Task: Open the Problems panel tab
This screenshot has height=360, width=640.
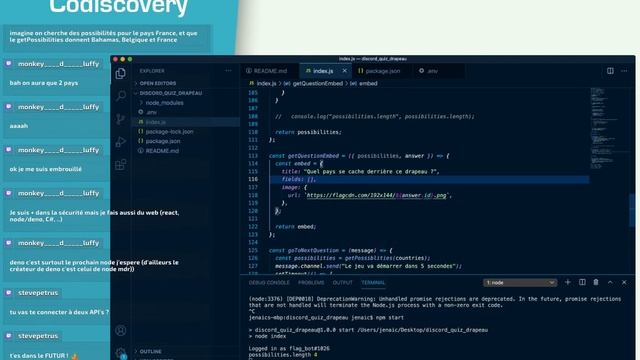Action: tap(311, 282)
